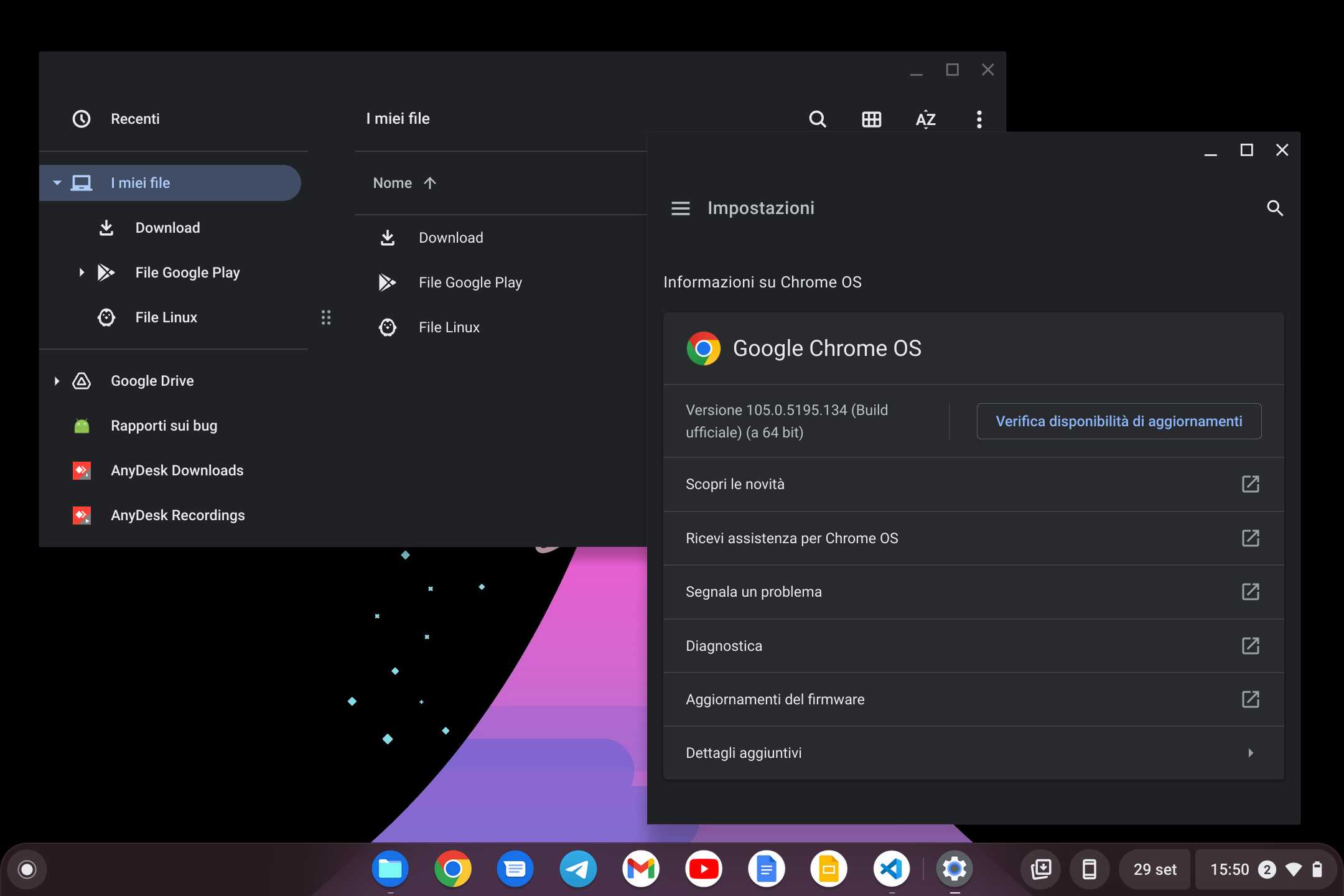Collapse the I miei file tree
1344x896 pixels.
(x=57, y=183)
